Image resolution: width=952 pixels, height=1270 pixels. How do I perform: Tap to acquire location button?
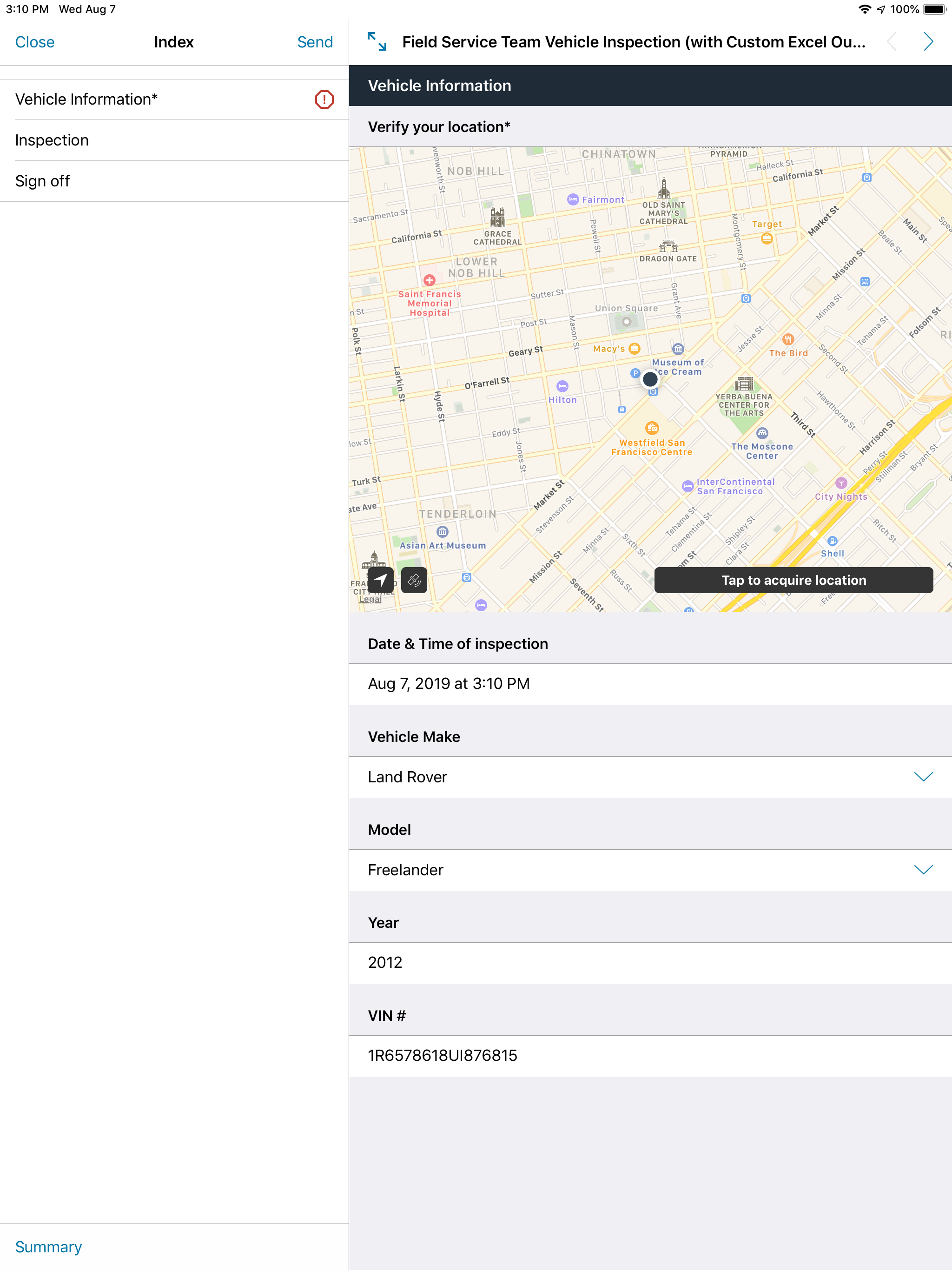click(793, 581)
